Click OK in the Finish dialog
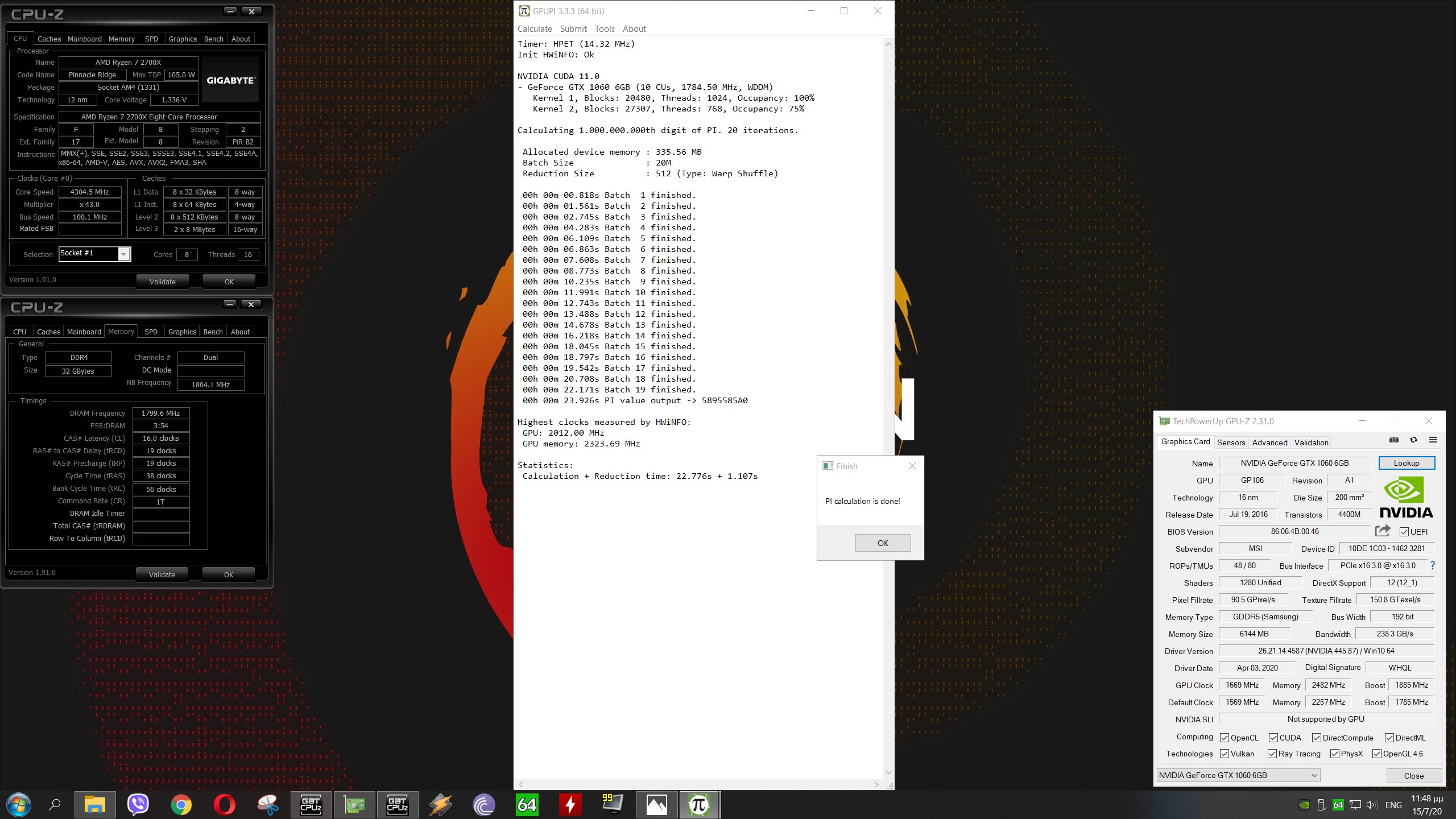Image resolution: width=1456 pixels, height=819 pixels. click(x=883, y=543)
